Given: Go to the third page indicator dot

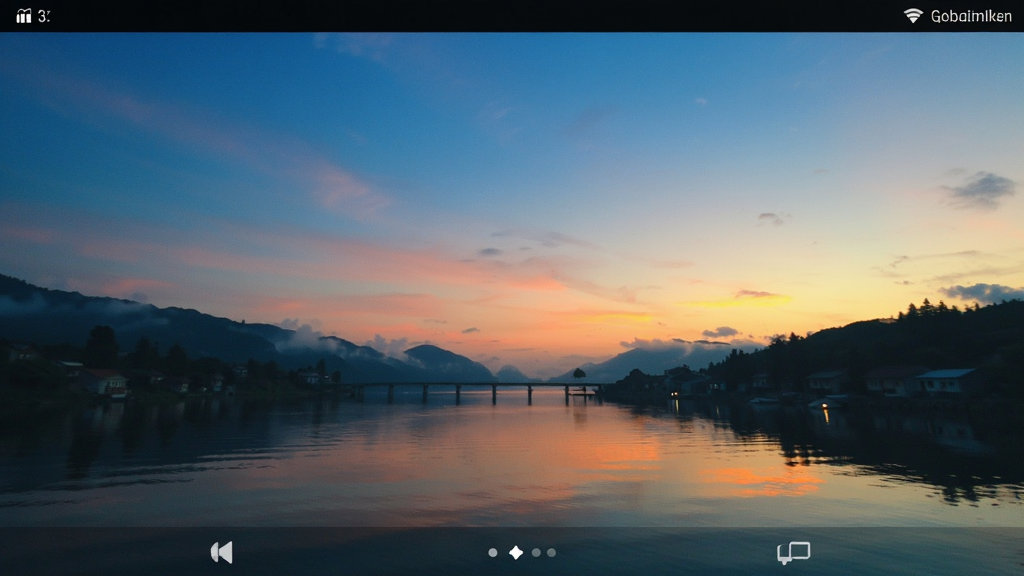Looking at the screenshot, I should click(x=536, y=552).
